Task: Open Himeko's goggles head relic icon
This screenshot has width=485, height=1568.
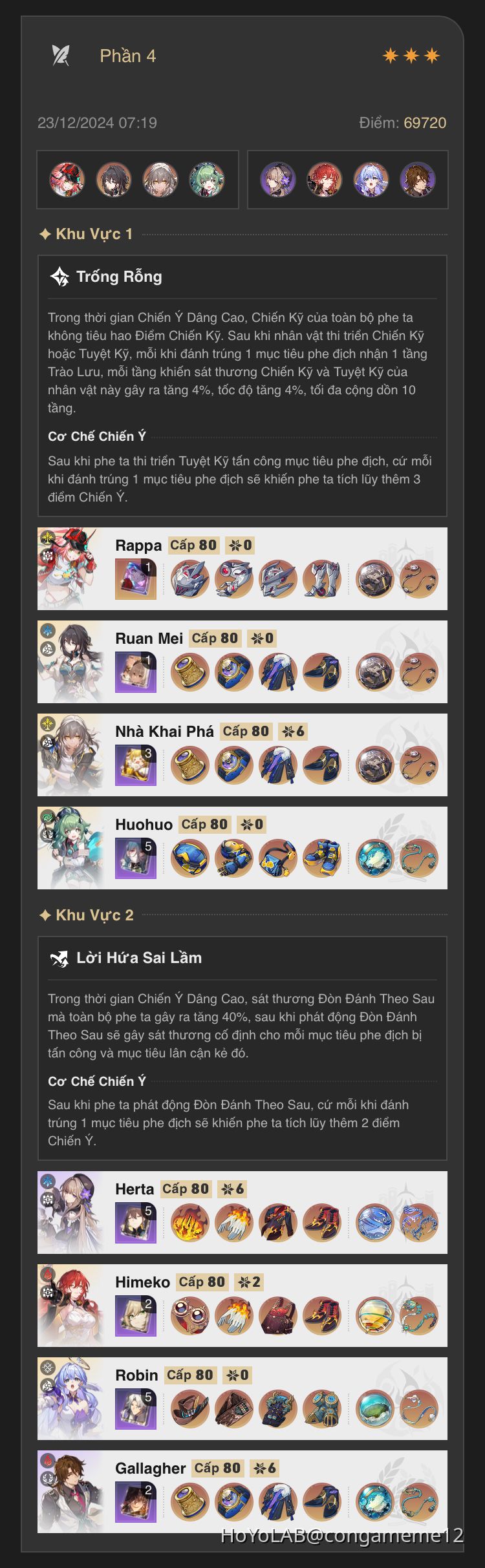Action: tap(190, 1316)
